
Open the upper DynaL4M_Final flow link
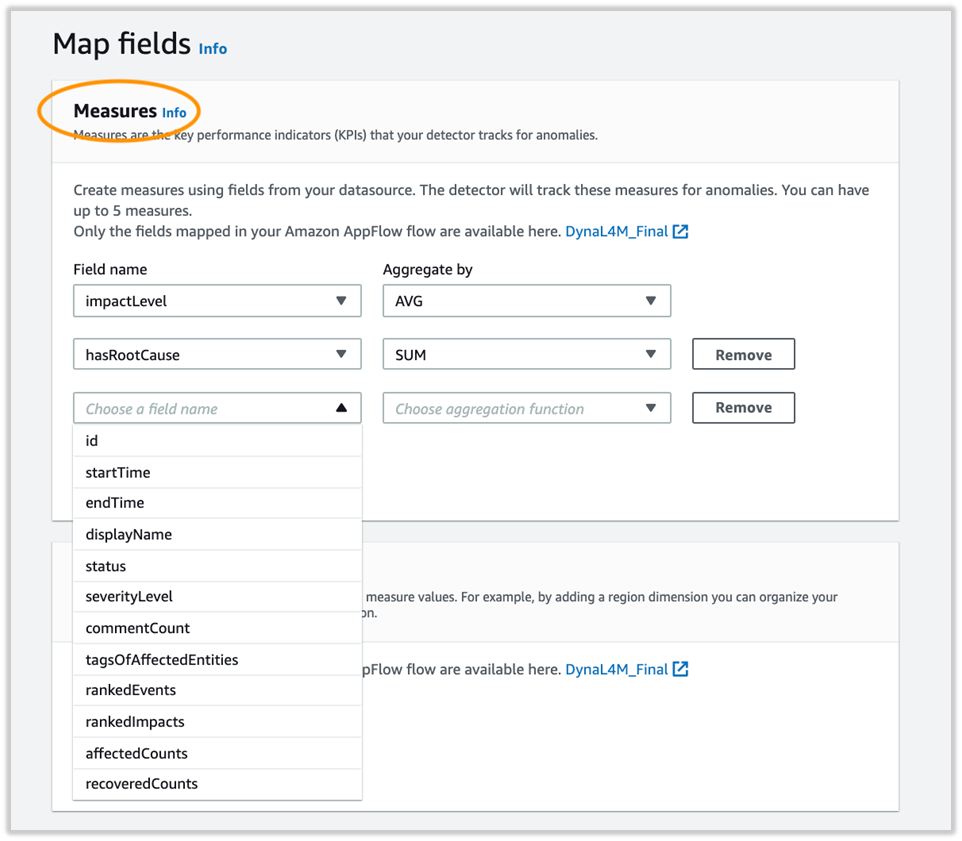pos(616,231)
